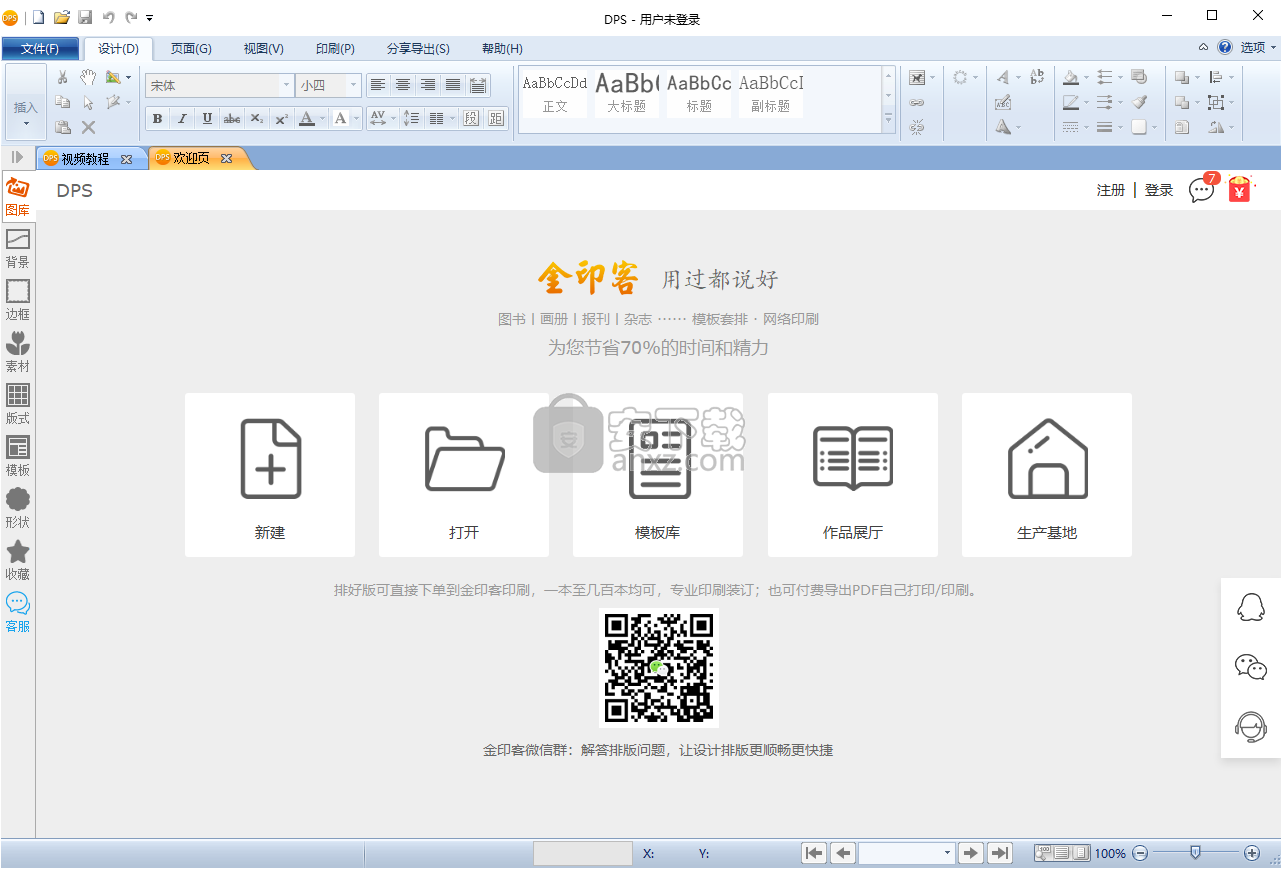Toggle bold formatting
Image resolution: width=1282 pixels, height=869 pixels.
click(x=157, y=119)
